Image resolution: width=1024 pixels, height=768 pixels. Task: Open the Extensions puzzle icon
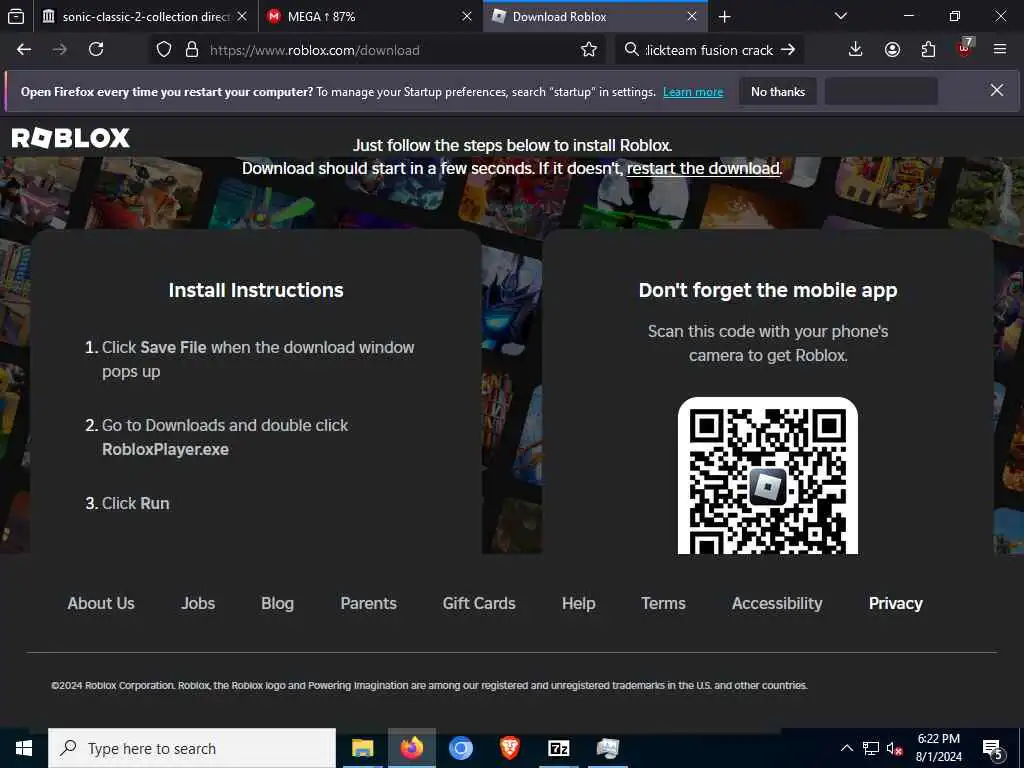pyautogui.click(x=928, y=50)
